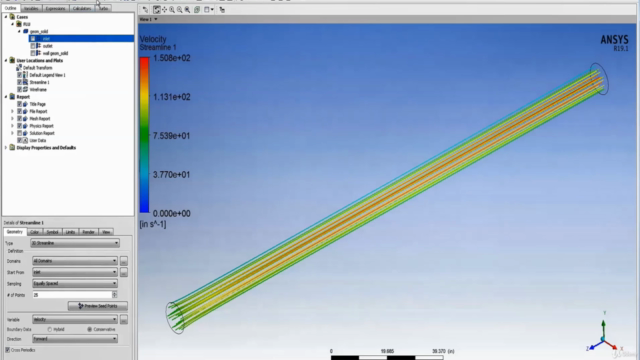This screenshot has width=640, height=360.
Task: Toggle the Solution Report checkbox
Action: point(19,133)
